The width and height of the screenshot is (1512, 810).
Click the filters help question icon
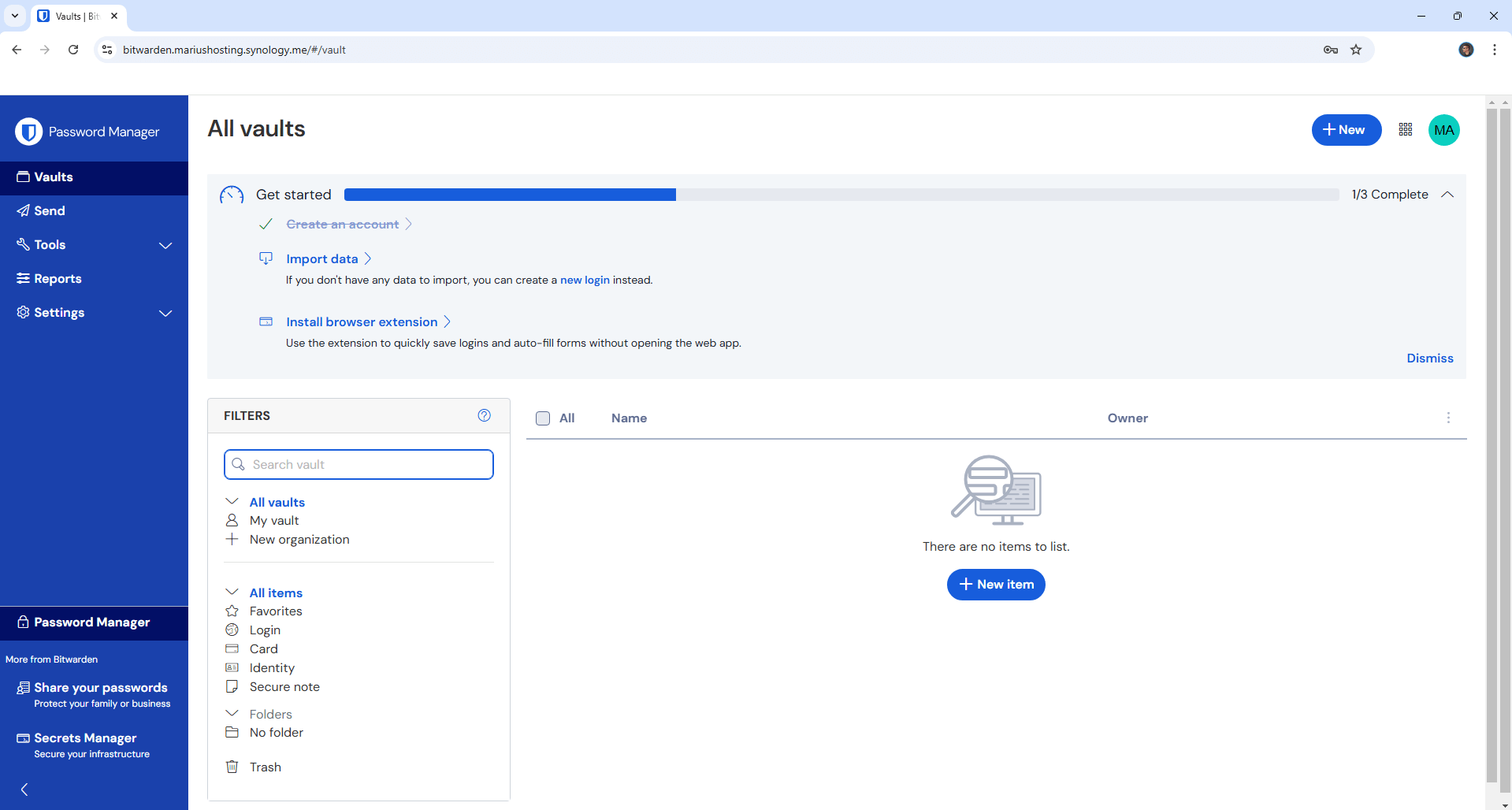[x=485, y=415]
